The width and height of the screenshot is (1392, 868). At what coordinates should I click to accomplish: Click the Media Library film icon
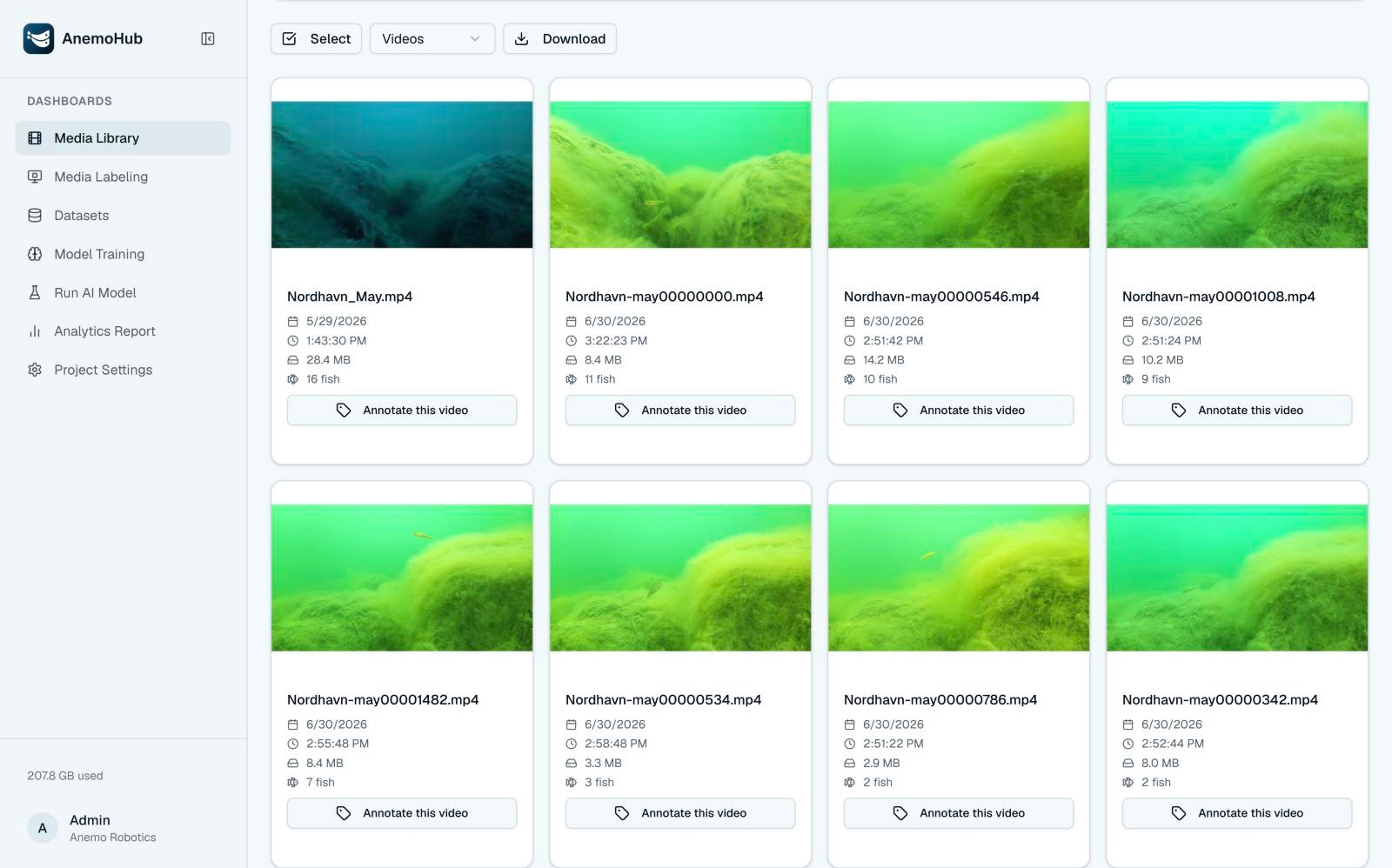pos(35,138)
